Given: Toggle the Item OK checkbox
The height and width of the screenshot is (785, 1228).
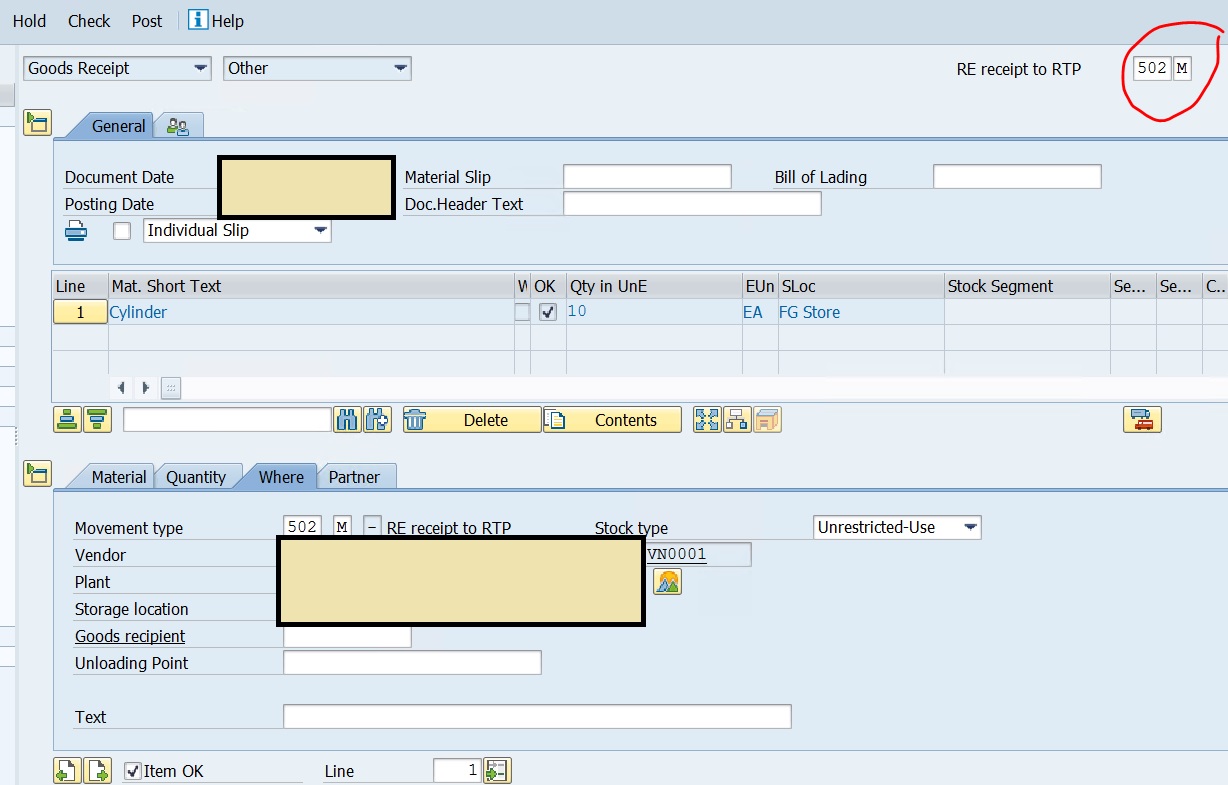Looking at the screenshot, I should tap(133, 771).
